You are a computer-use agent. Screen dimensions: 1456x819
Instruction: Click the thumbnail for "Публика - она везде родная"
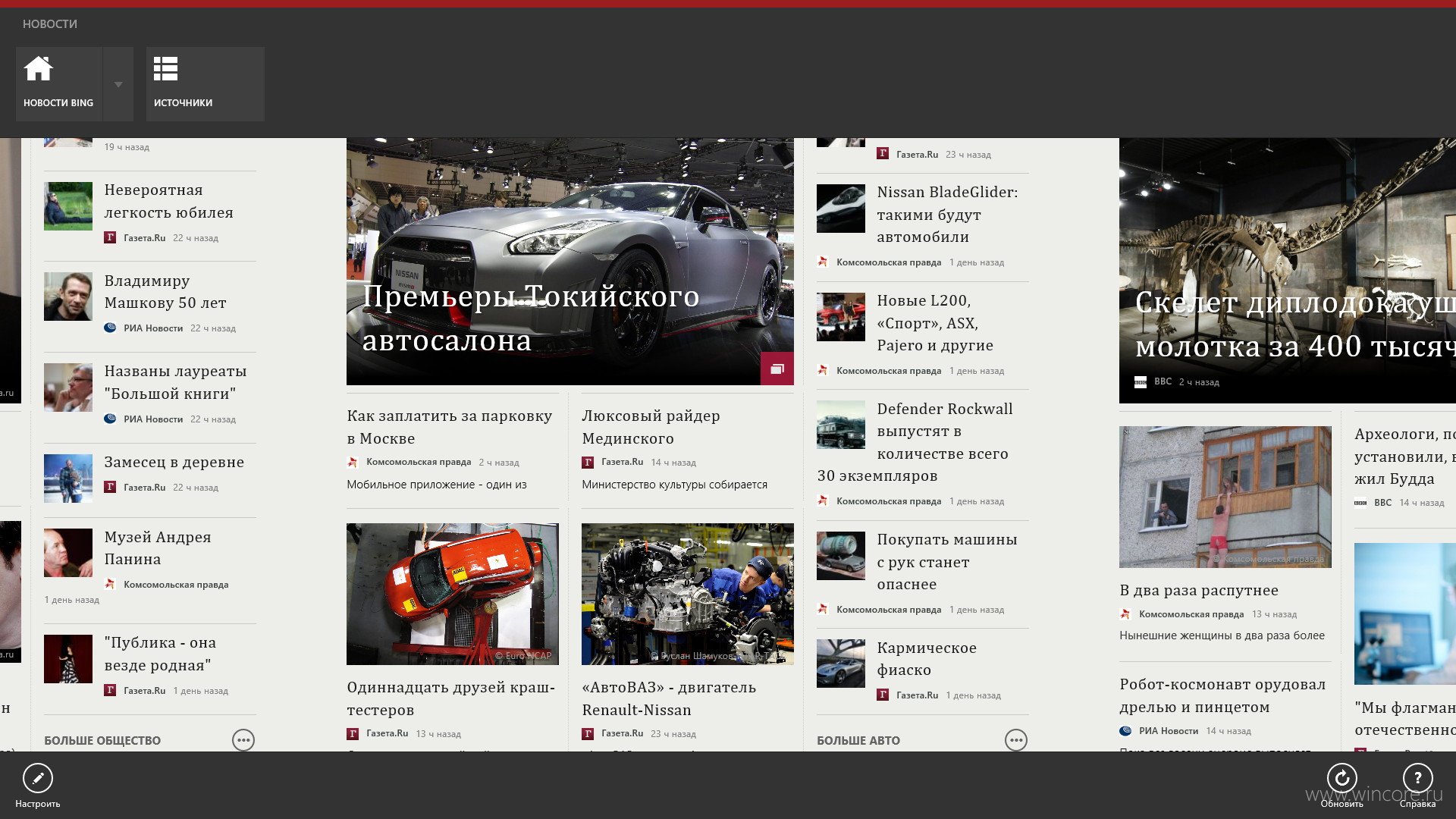point(68,659)
